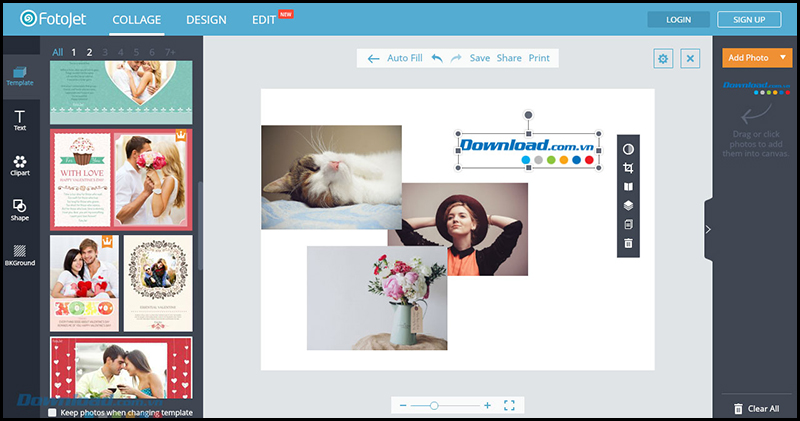Open the Shape tool panel
Viewport: 800px width, 421px height.
(20, 210)
